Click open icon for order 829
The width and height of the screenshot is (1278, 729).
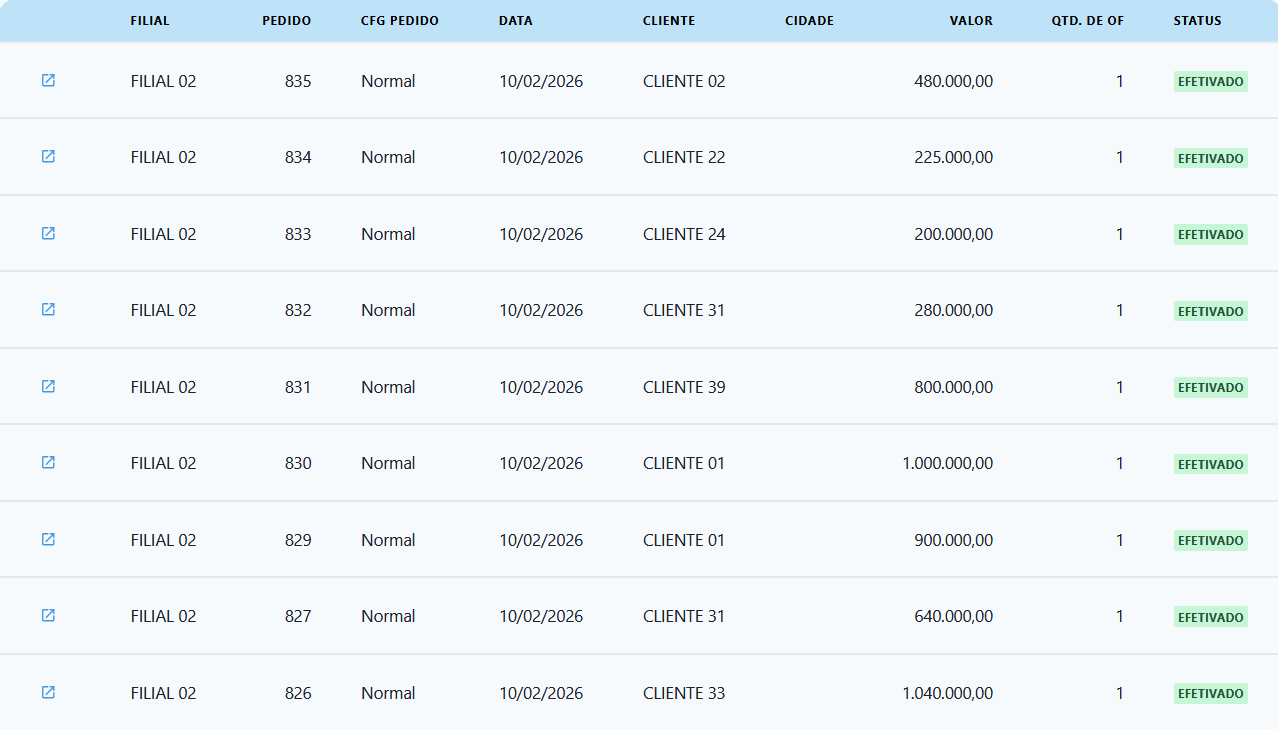pos(48,539)
